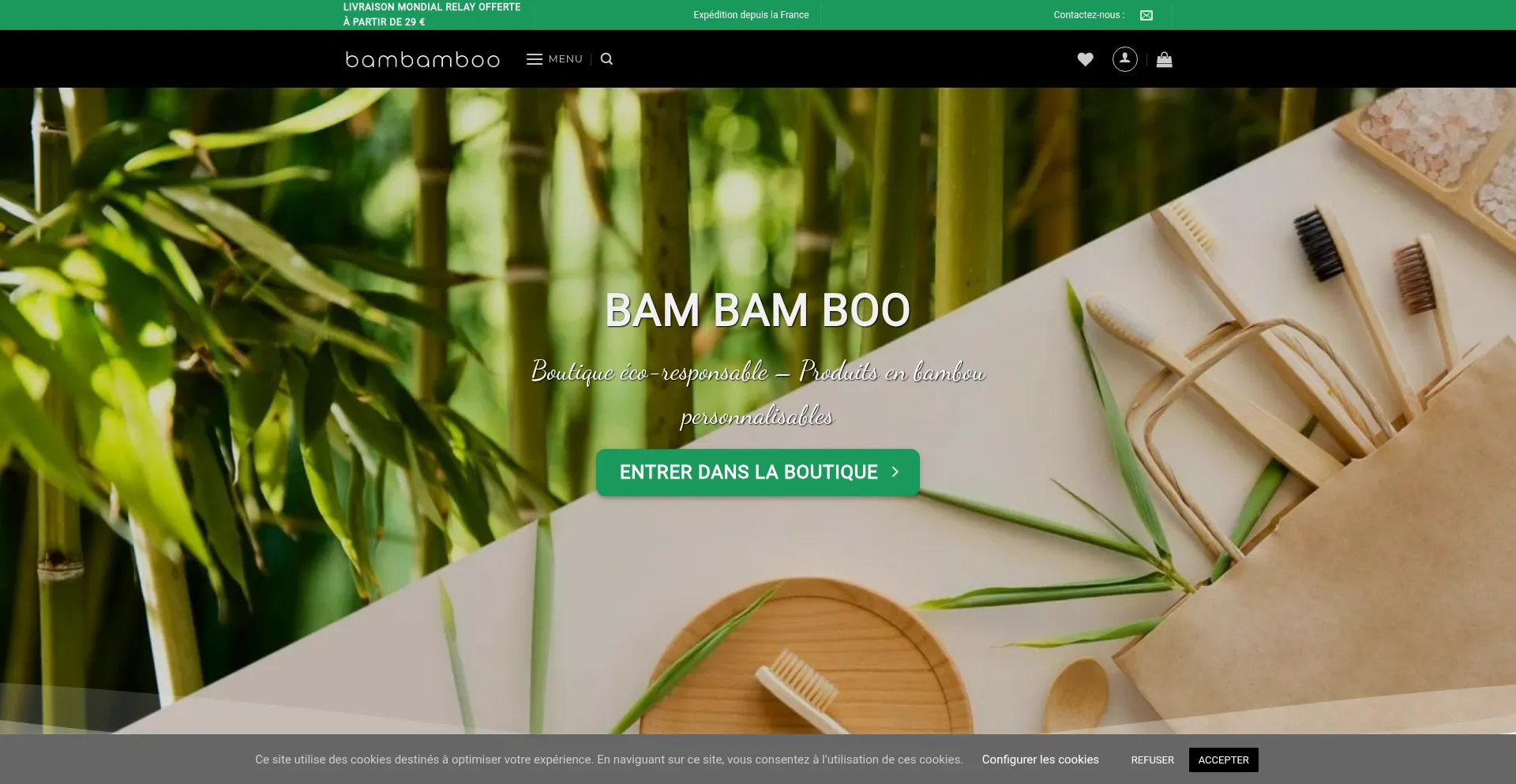Viewport: 1516px width, 784px height.
Task: Click the Contactez-nous text
Action: point(1089,15)
